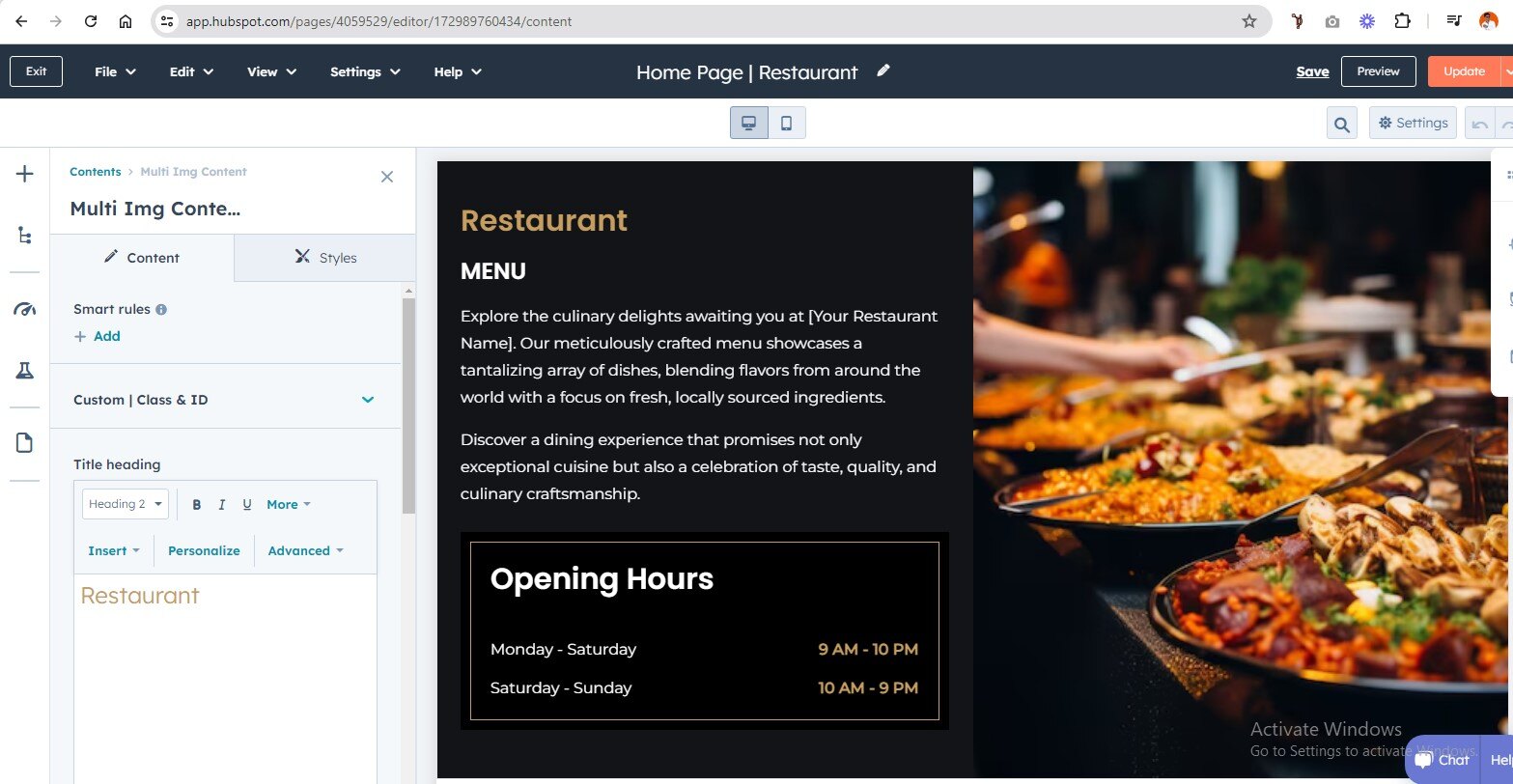The width and height of the screenshot is (1513, 784).
Task: Click the search magnifier icon in toolbar
Action: tap(1341, 124)
